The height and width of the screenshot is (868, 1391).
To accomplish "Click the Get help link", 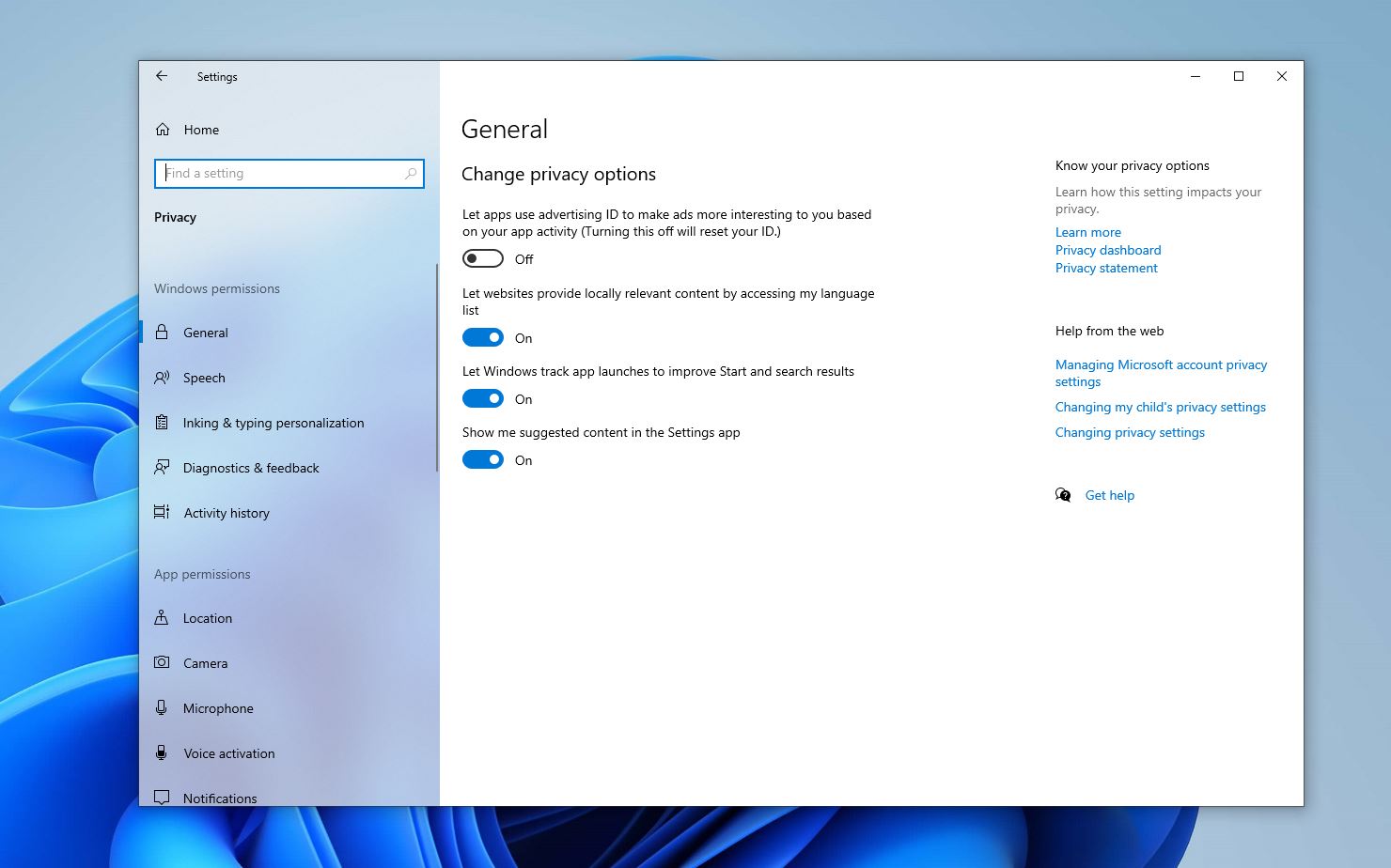I will [1109, 495].
